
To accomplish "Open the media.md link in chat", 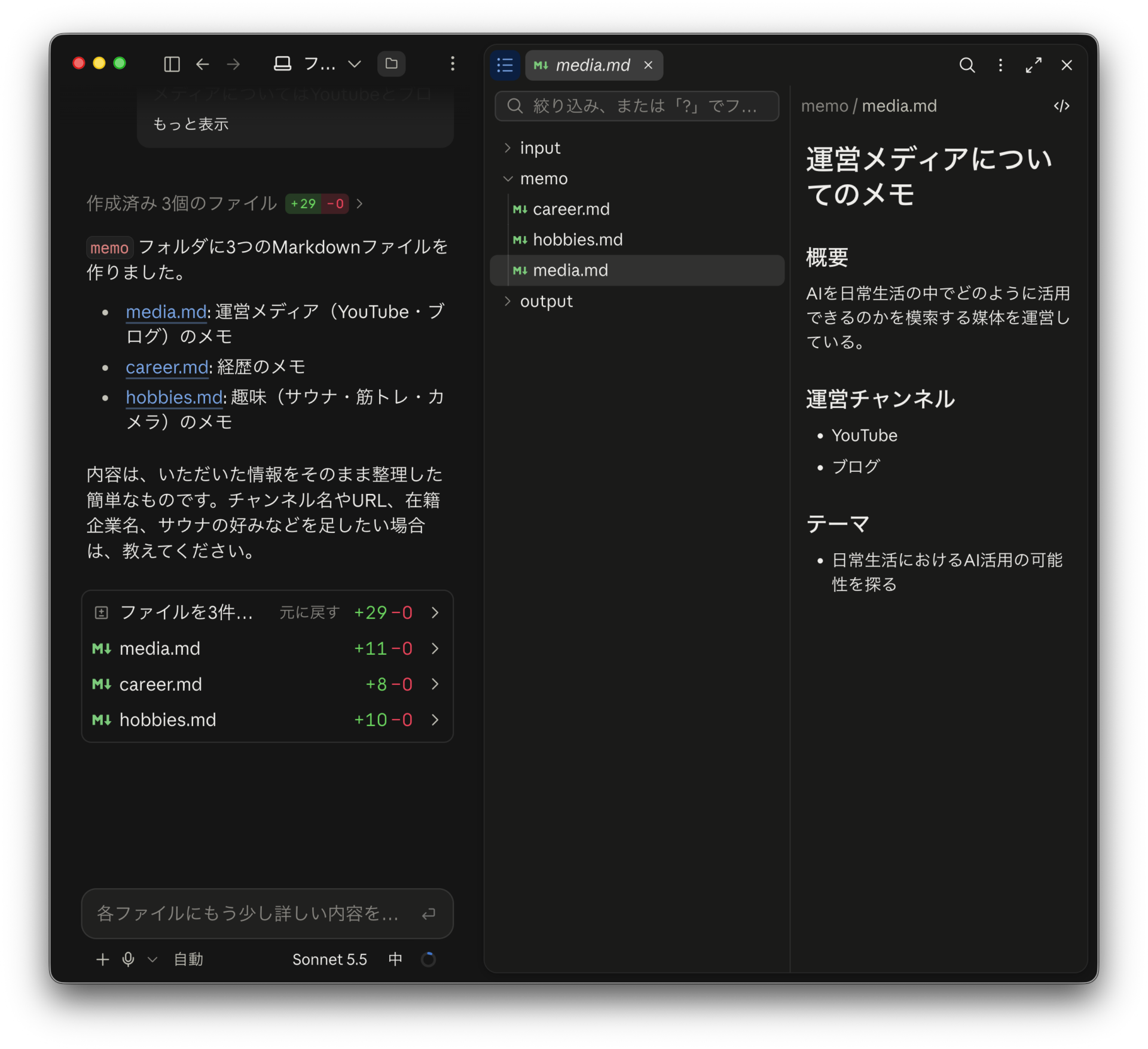I will [166, 312].
